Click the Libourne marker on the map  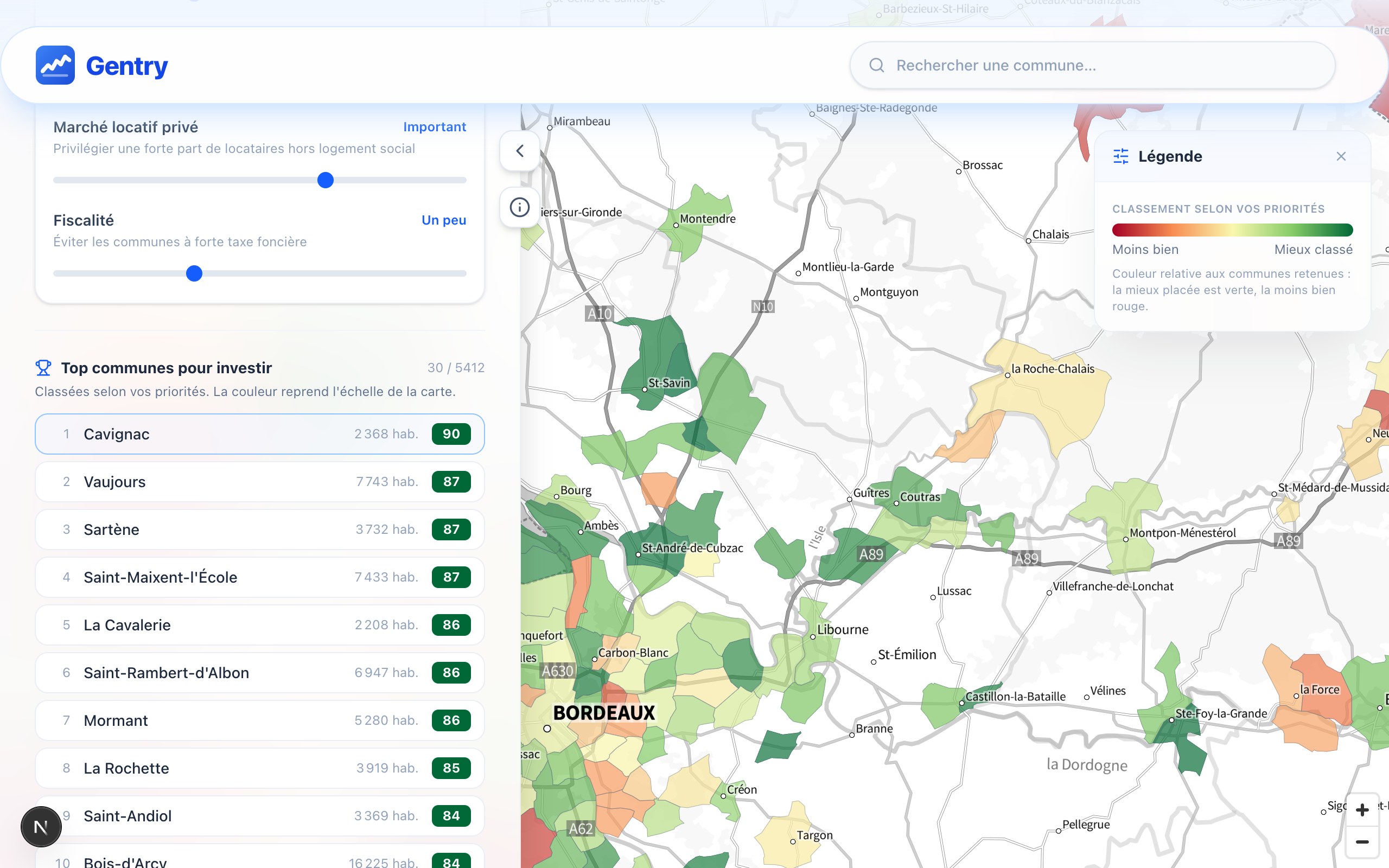(813, 637)
